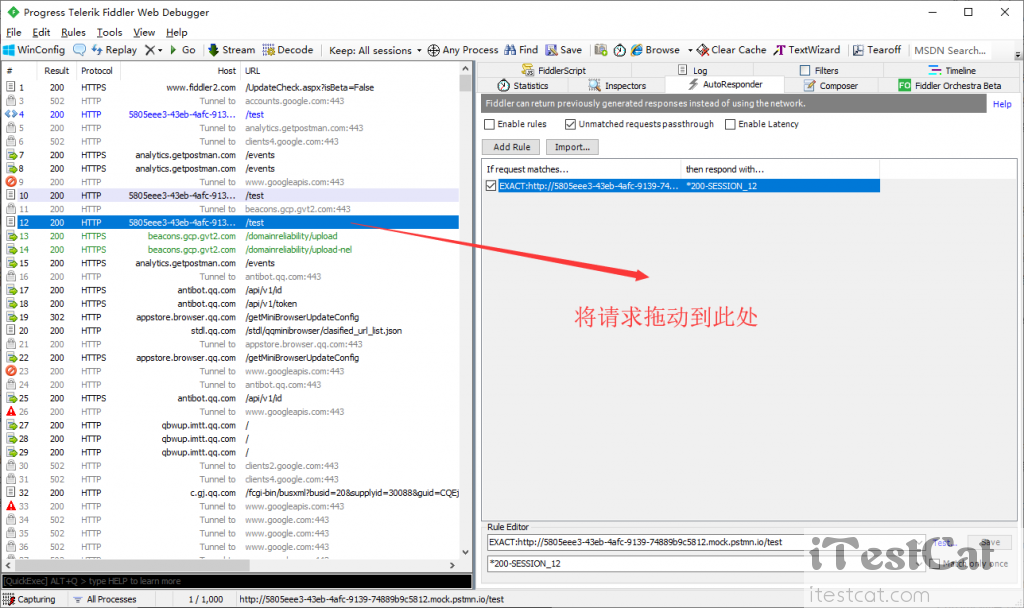The height and width of the screenshot is (608, 1024).
Task: Toggle Unmatched requests passthrough checkbox
Action: [570, 124]
